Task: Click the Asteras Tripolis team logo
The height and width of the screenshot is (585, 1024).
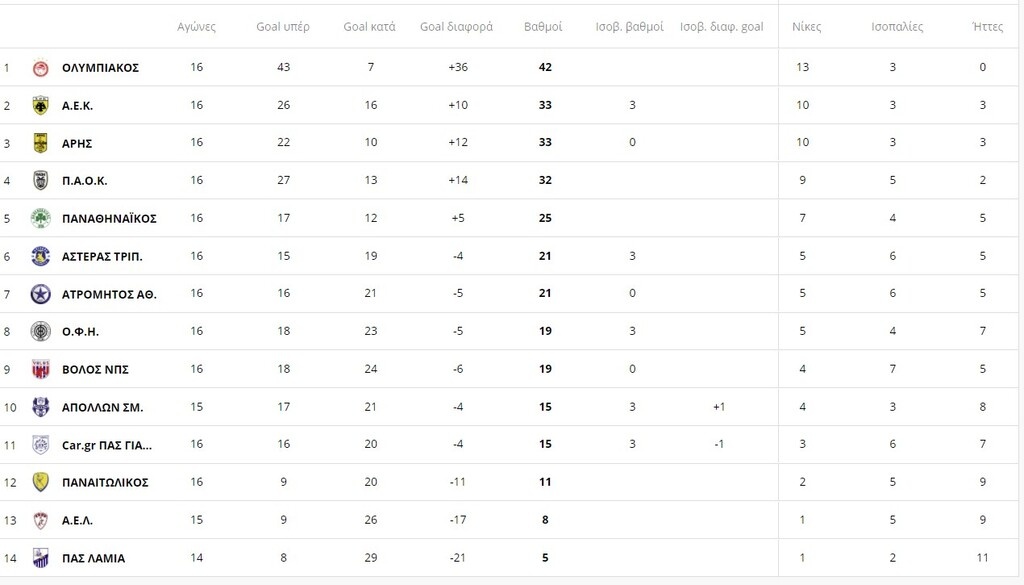Action: [x=40, y=256]
